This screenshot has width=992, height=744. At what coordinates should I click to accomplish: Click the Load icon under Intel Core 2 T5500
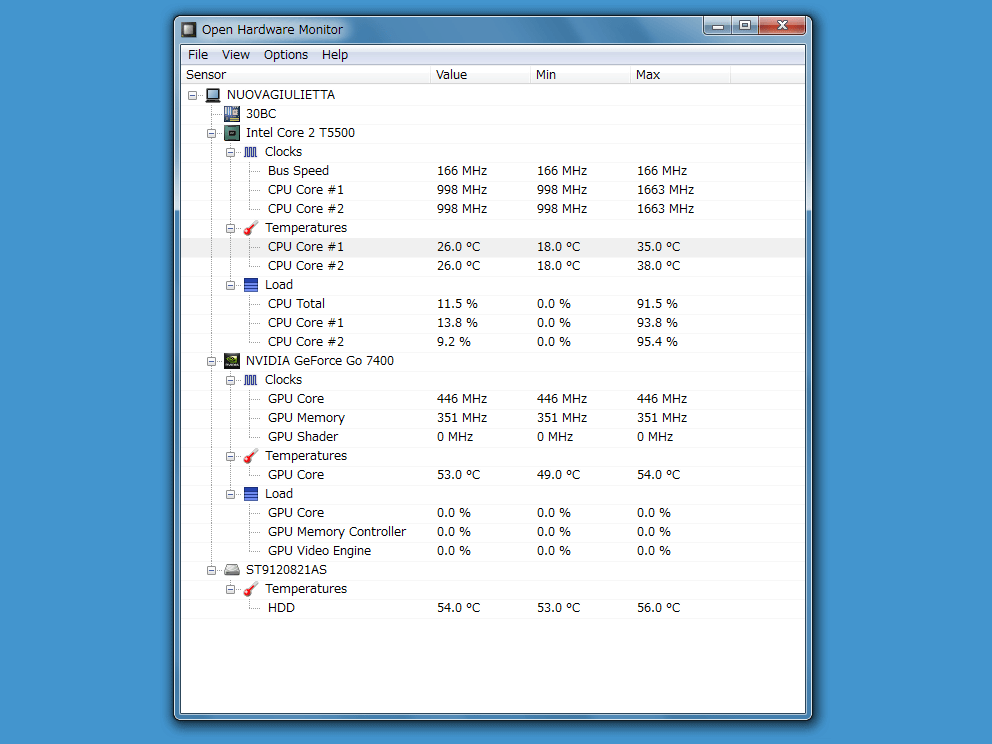pos(251,285)
